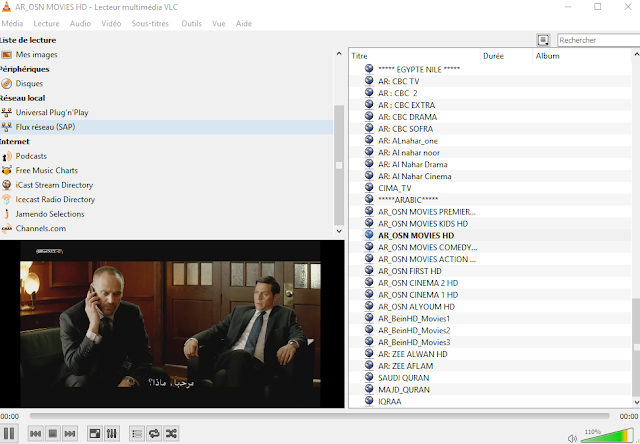640x444 pixels.
Task: Pause playback with the pause button
Action: [9, 433]
